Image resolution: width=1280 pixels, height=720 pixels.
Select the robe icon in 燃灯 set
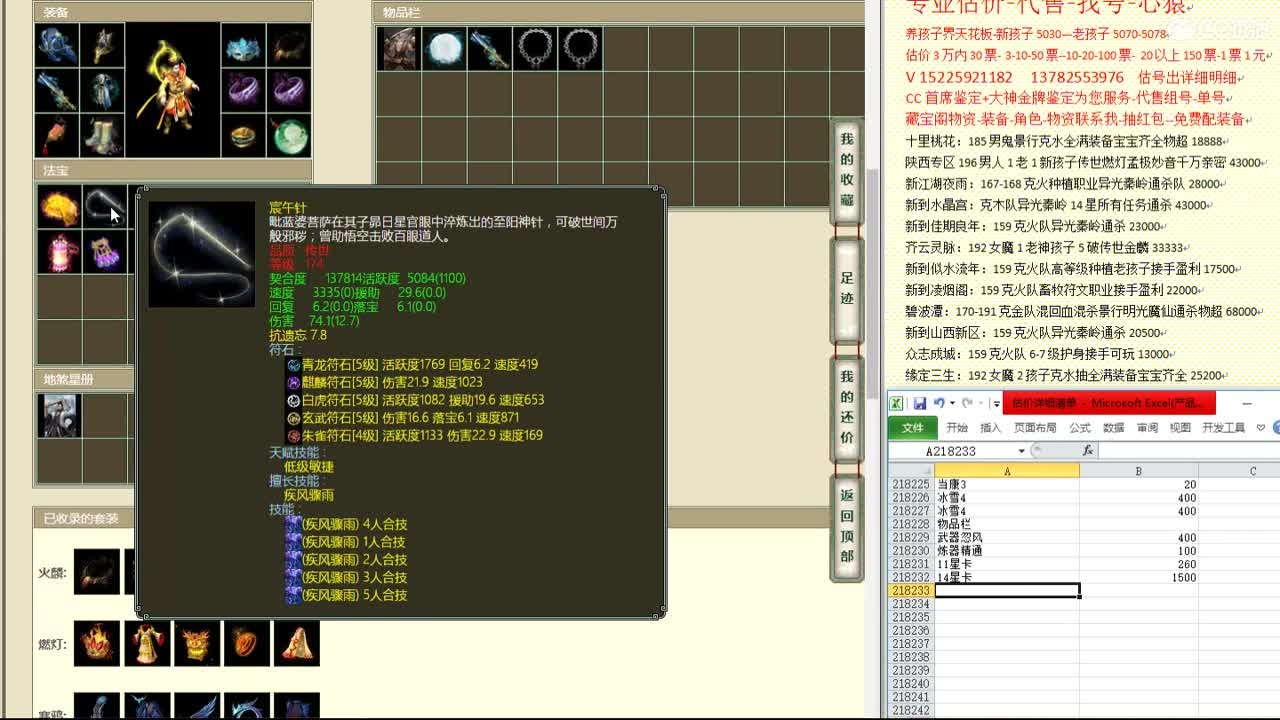click(x=147, y=643)
